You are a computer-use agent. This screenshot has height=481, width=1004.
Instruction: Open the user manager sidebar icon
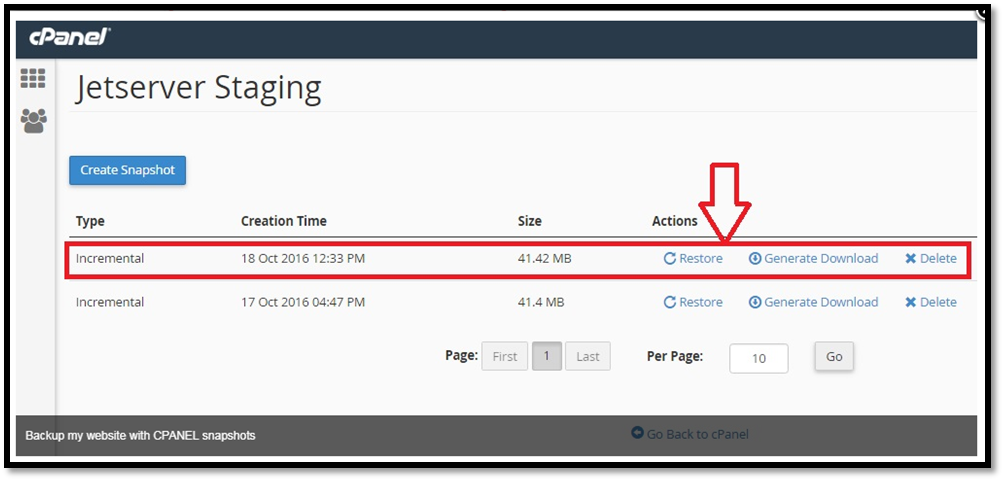(33, 120)
